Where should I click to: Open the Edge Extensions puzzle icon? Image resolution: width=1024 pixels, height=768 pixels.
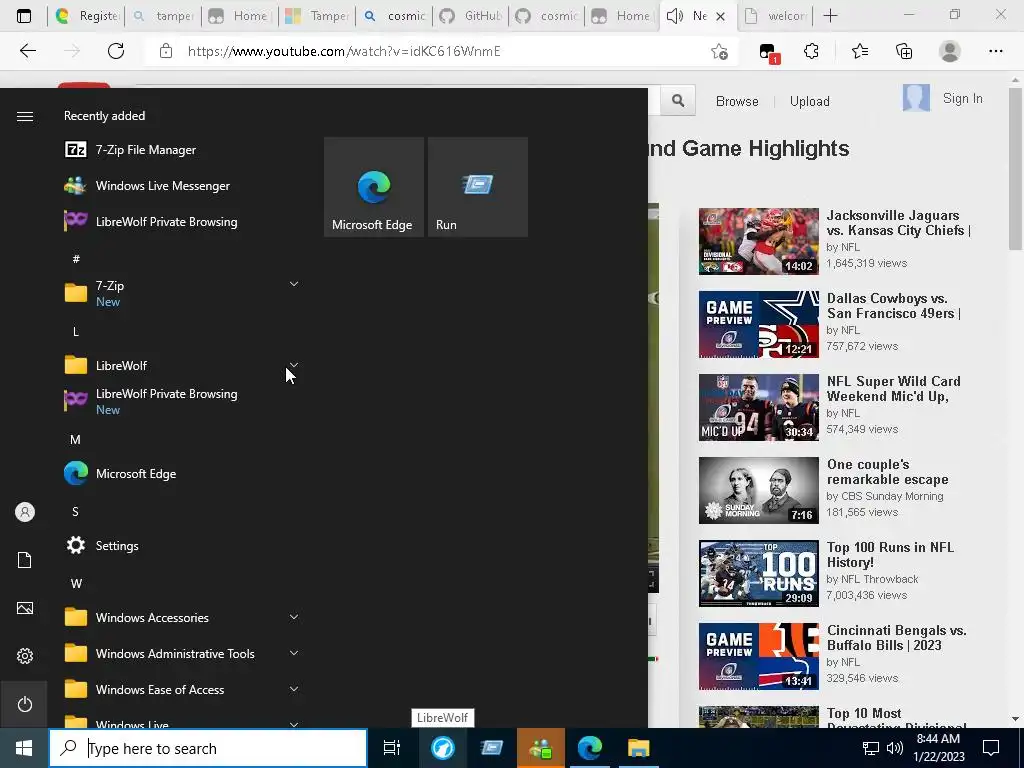click(811, 51)
